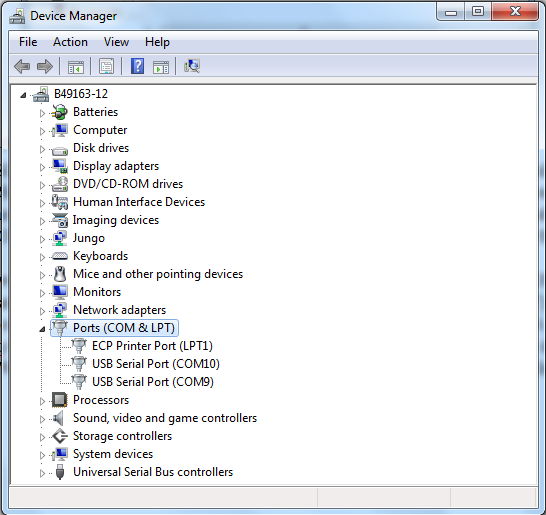Viewport: 546px width, 515px height.
Task: Expand the Network adapters category
Action: [x=42, y=311]
